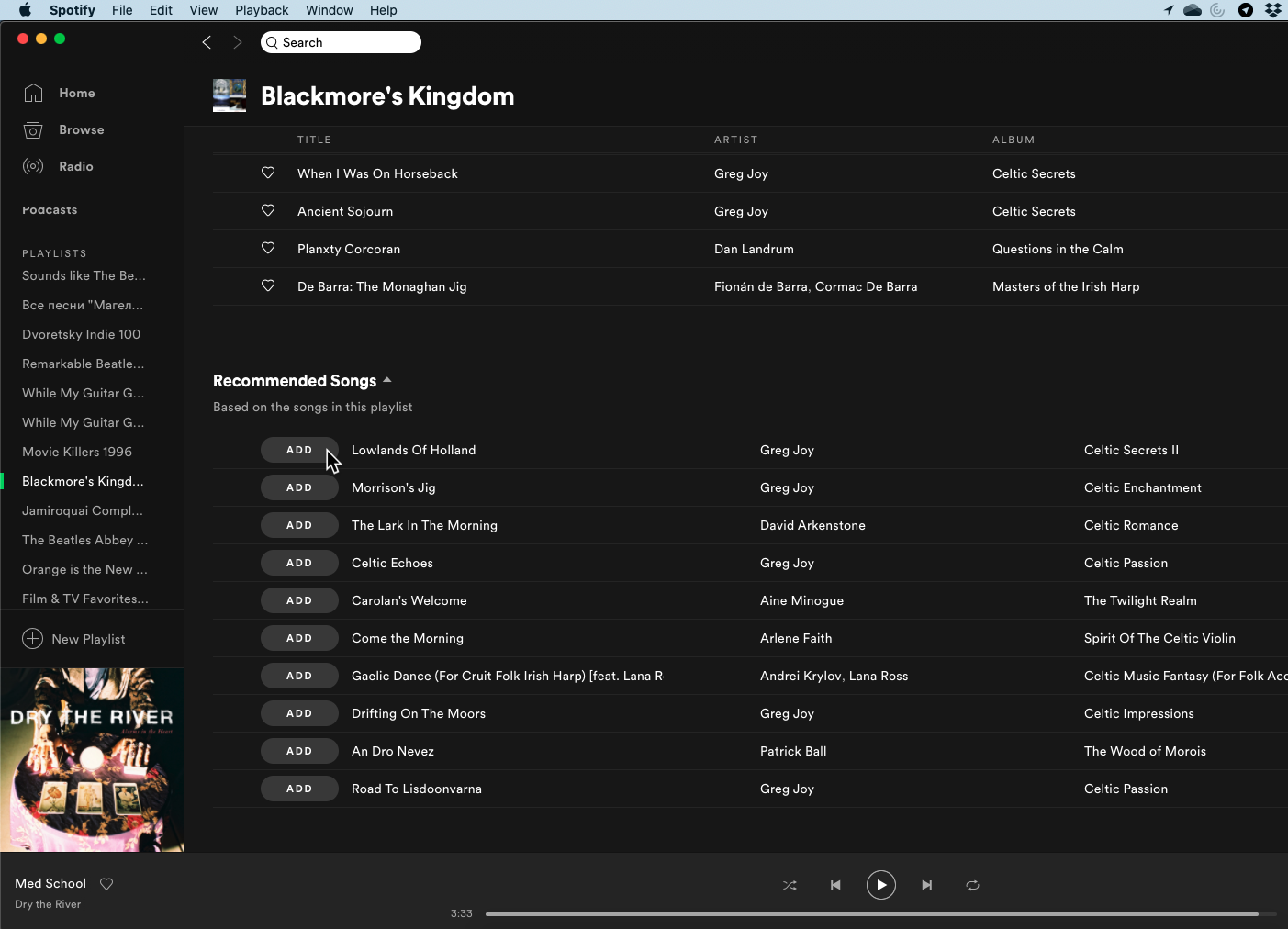Like the song Planxty Corcoran

[268, 249]
